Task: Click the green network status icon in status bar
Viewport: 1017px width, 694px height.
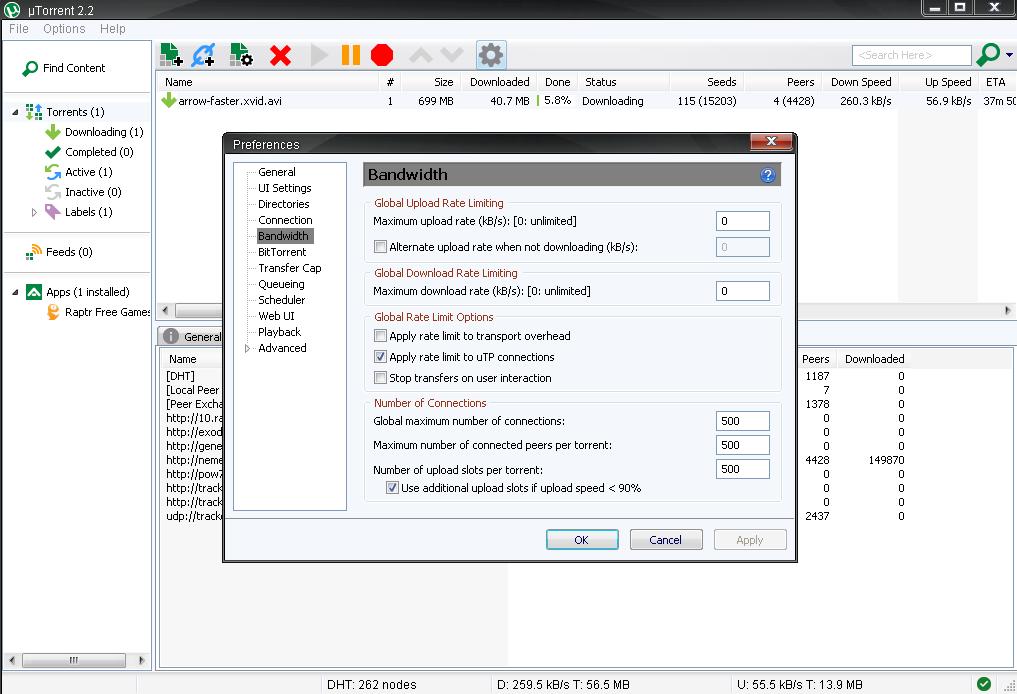Action: pos(984,684)
